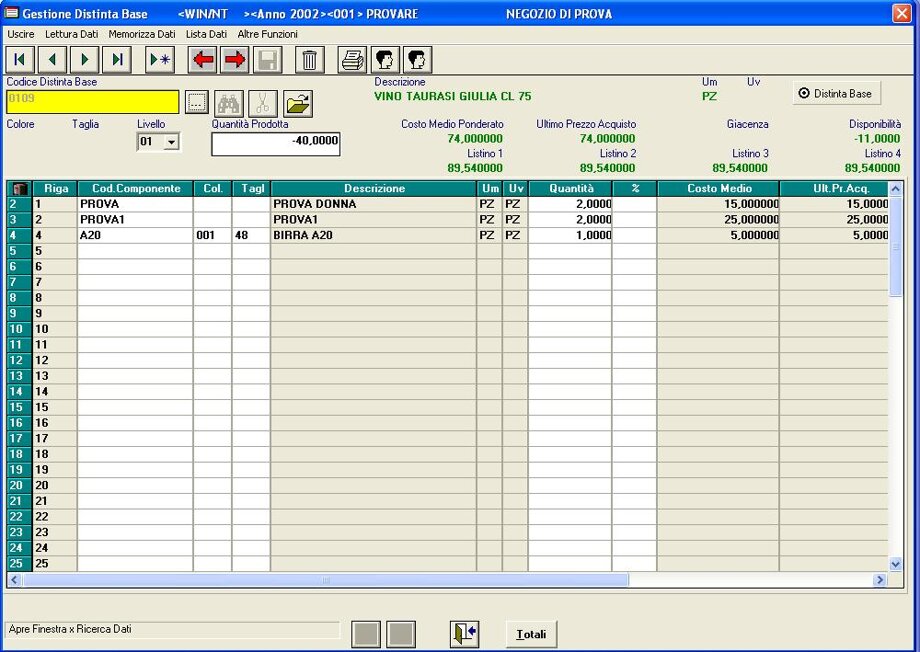This screenshot has width=920, height=652.
Task: Click the Totali button
Action: 531,634
